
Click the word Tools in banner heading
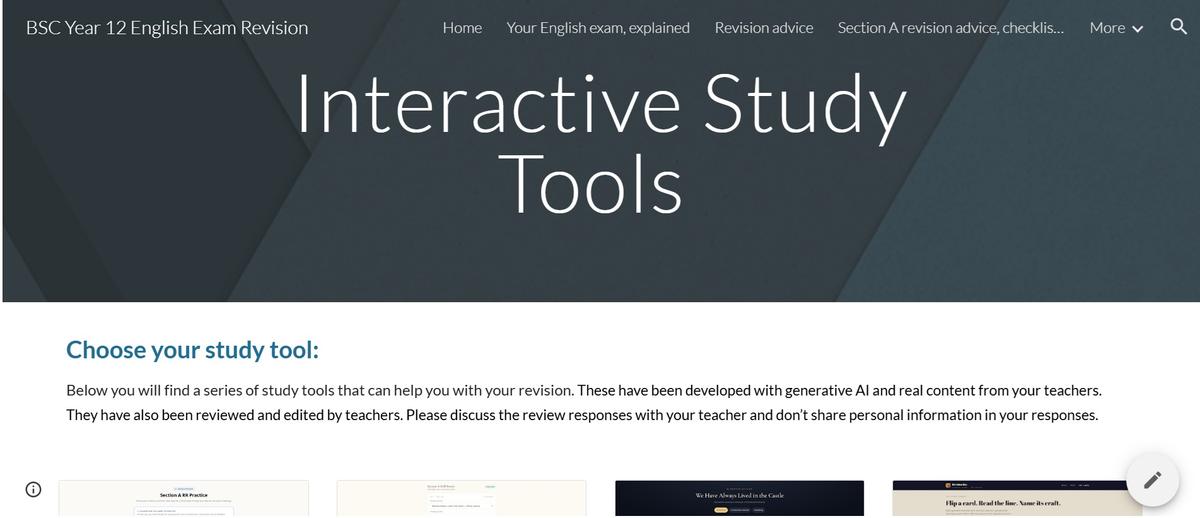coord(590,184)
